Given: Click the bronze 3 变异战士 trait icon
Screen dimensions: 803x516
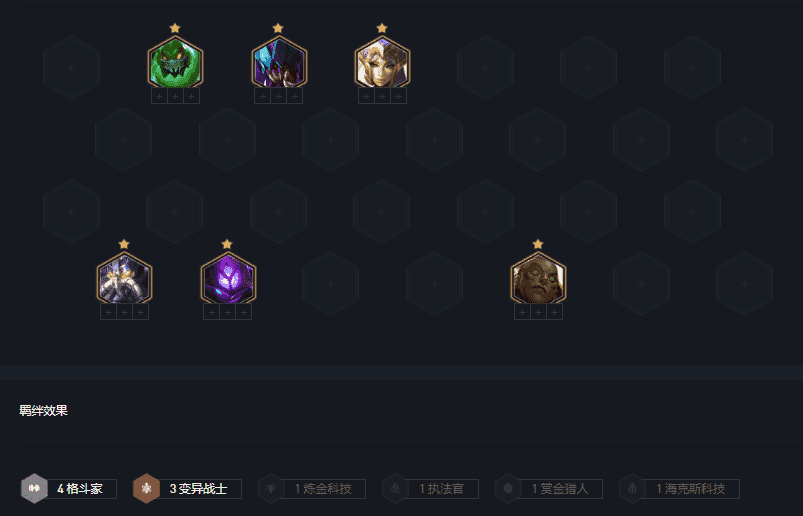Looking at the screenshot, I should (146, 488).
